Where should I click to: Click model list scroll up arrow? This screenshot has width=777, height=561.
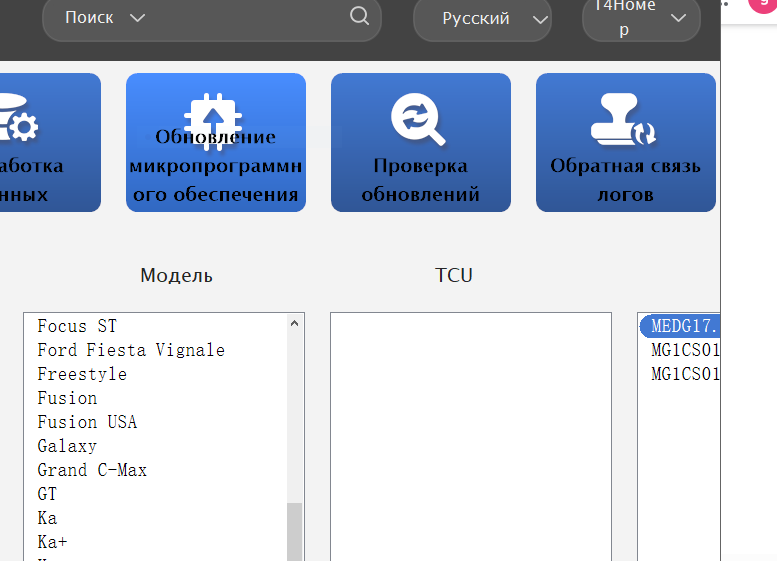[294, 323]
